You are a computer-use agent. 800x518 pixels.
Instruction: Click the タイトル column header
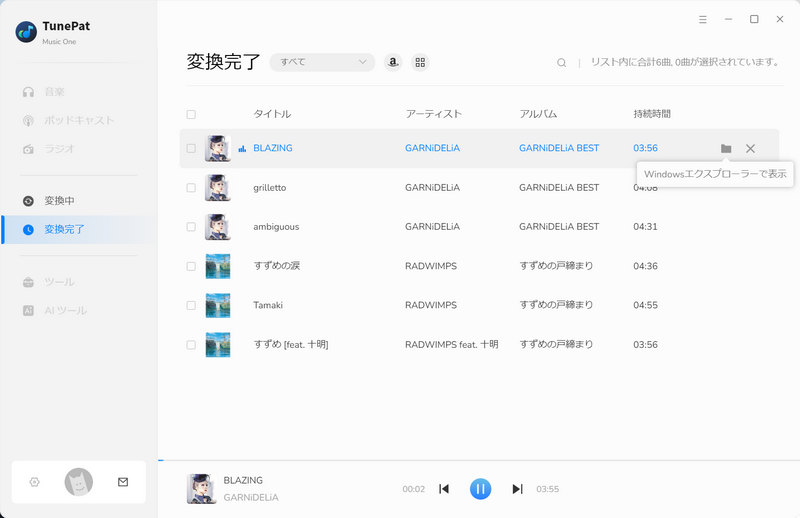click(x=272, y=114)
